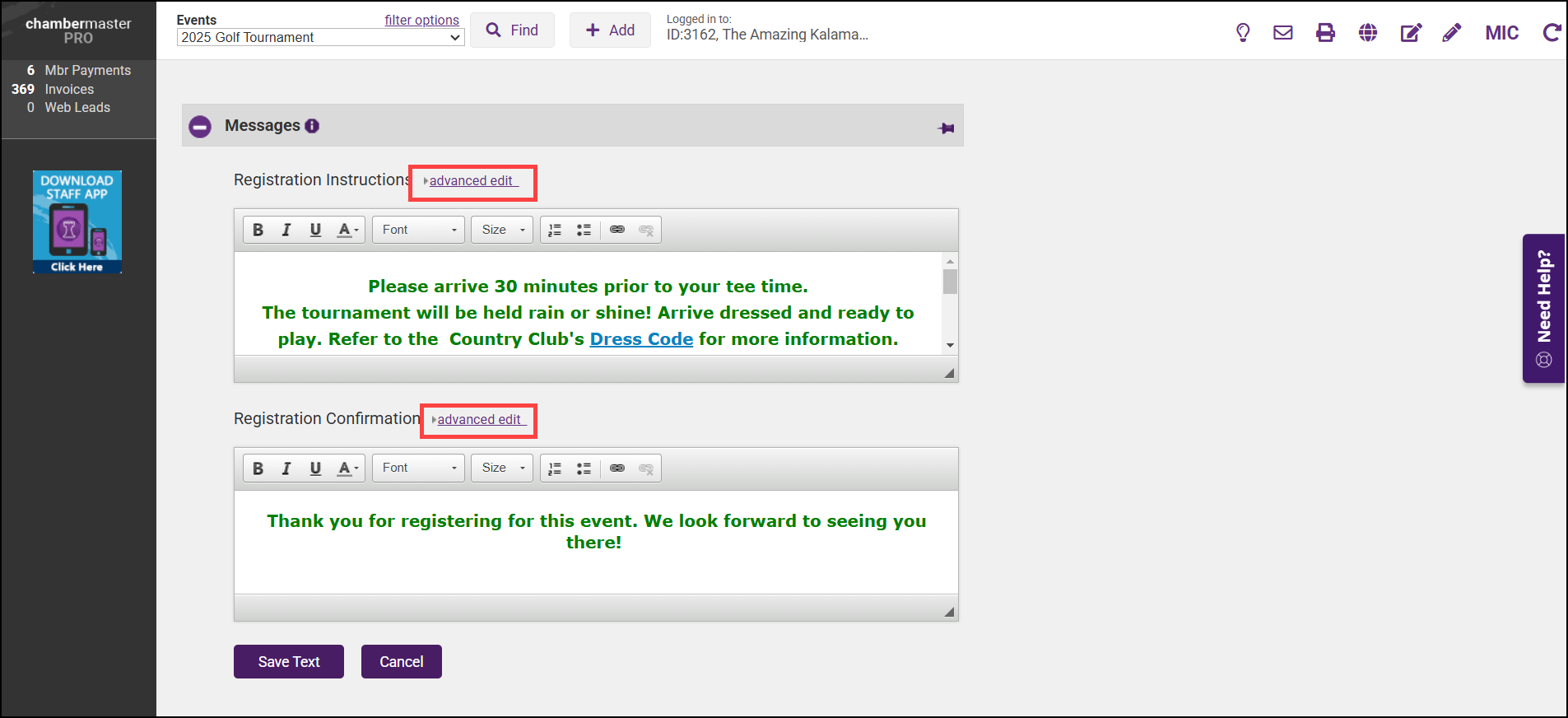The image size is (1568, 718).
Task: Open text color picker in Registration Instructions editor
Action: 348,230
